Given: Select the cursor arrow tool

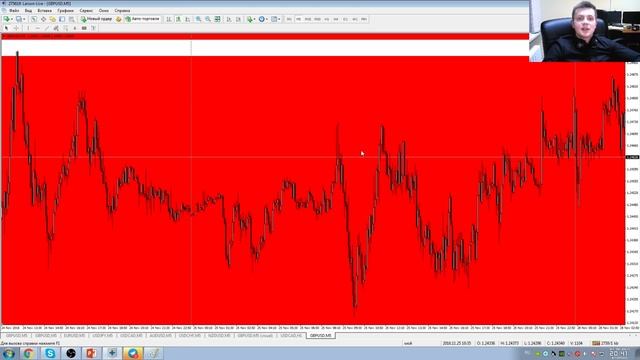Looking at the screenshot, I should (6, 28).
